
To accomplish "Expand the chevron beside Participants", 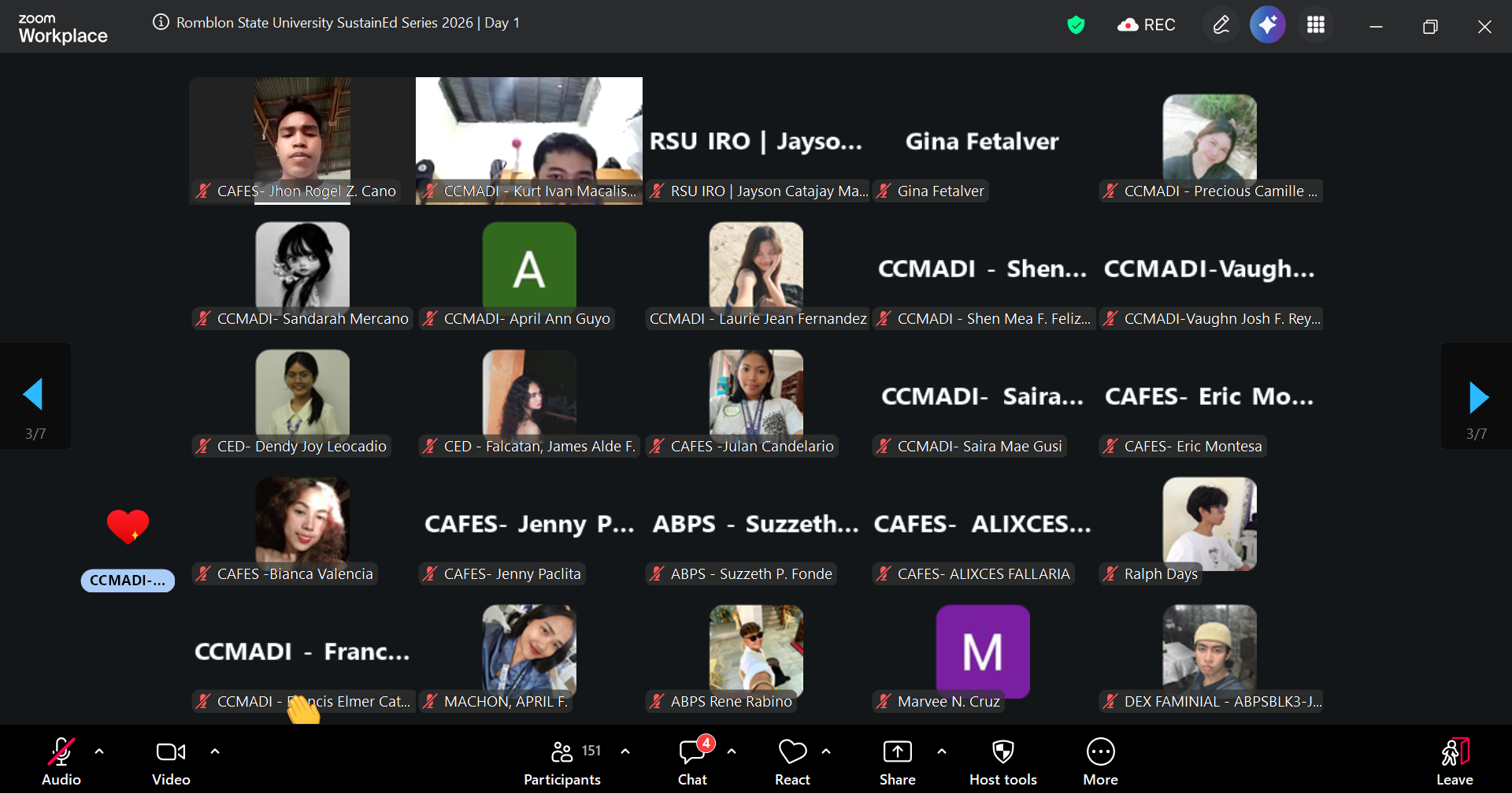I will [x=625, y=751].
